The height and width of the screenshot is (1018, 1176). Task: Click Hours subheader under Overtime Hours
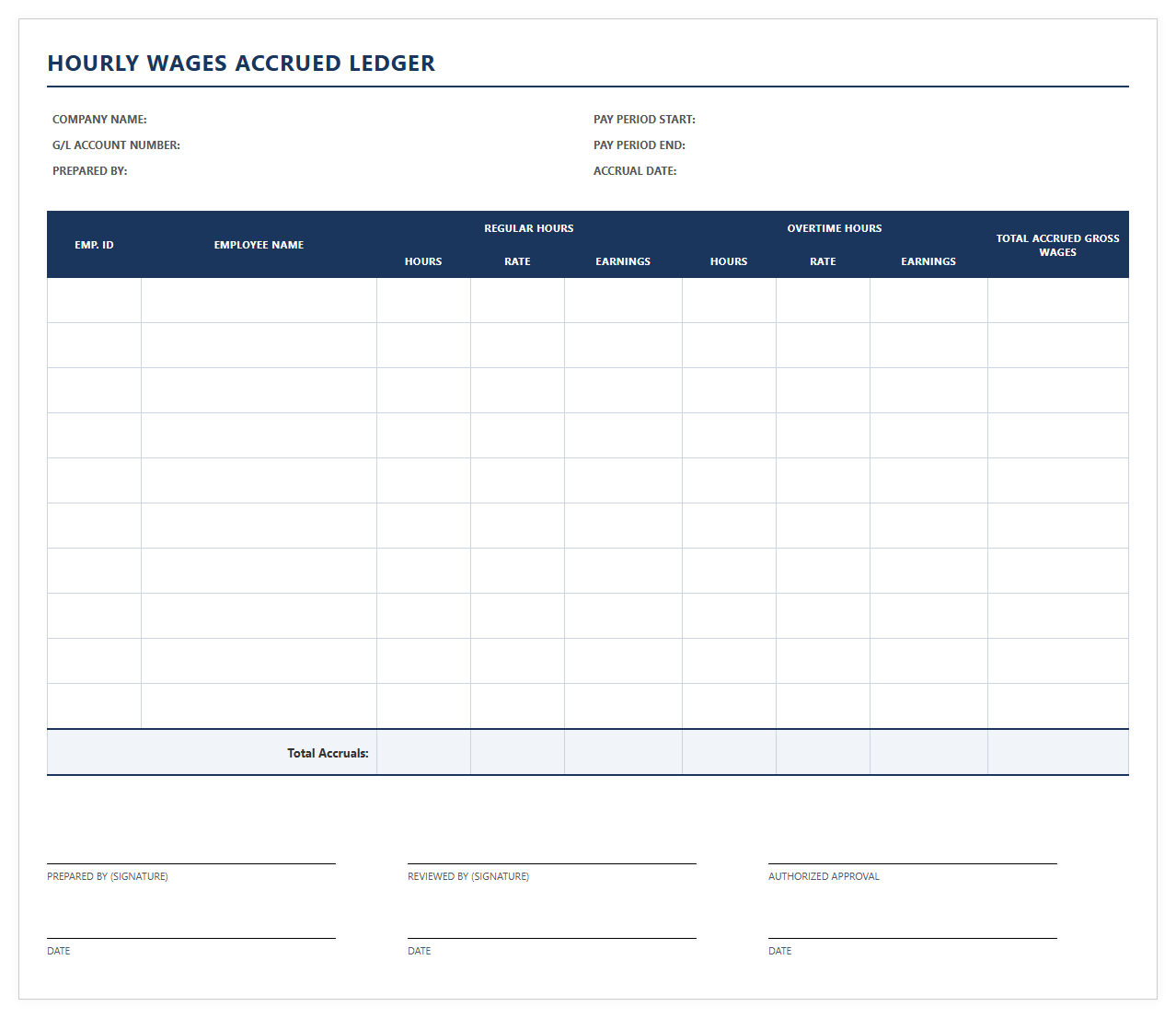click(x=729, y=261)
